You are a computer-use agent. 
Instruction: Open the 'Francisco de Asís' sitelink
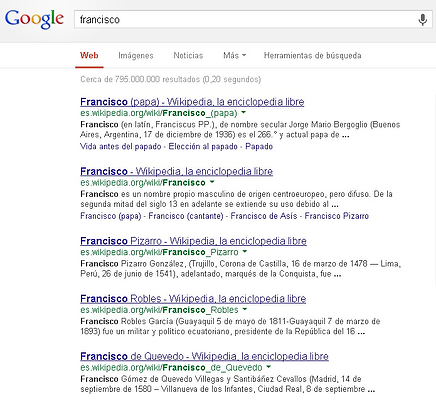[264, 216]
